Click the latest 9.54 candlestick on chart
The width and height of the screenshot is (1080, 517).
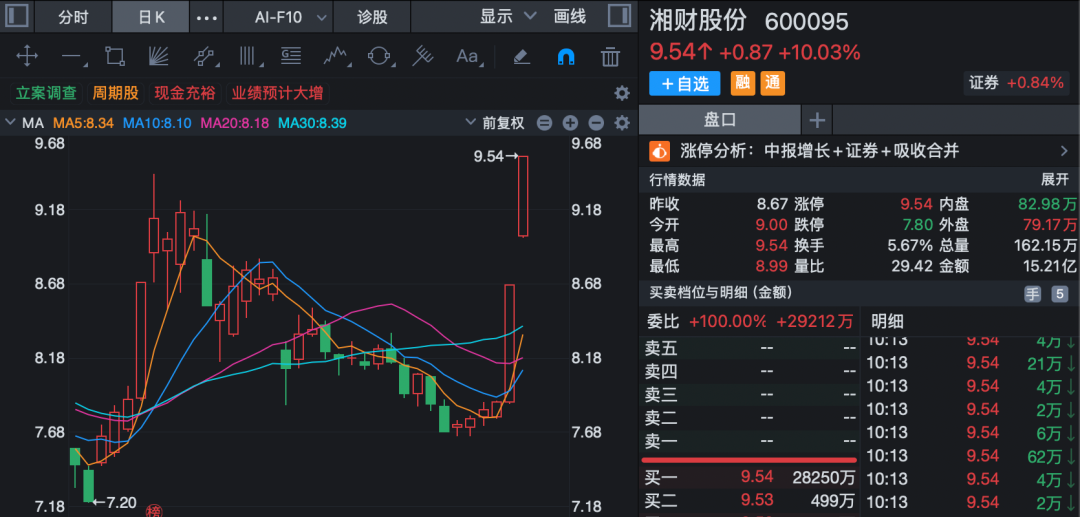coord(523,196)
